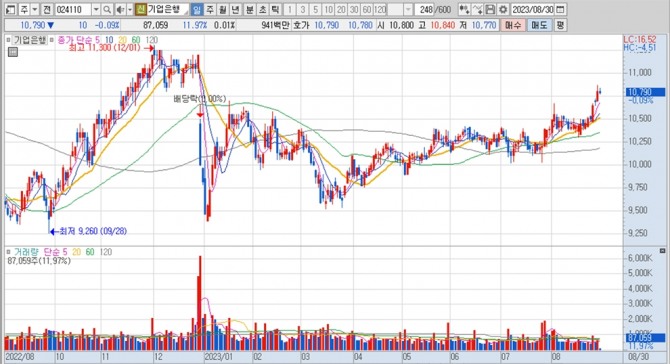The image size is (670, 364).
Task: Open the calendar date picker icon
Action: pyautogui.click(x=561, y=9)
